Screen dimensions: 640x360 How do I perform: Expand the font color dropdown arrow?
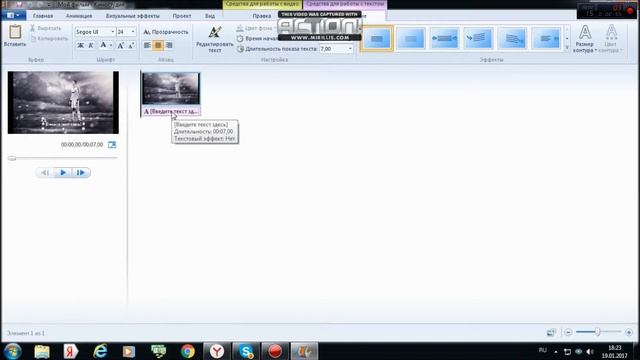tap(111, 45)
